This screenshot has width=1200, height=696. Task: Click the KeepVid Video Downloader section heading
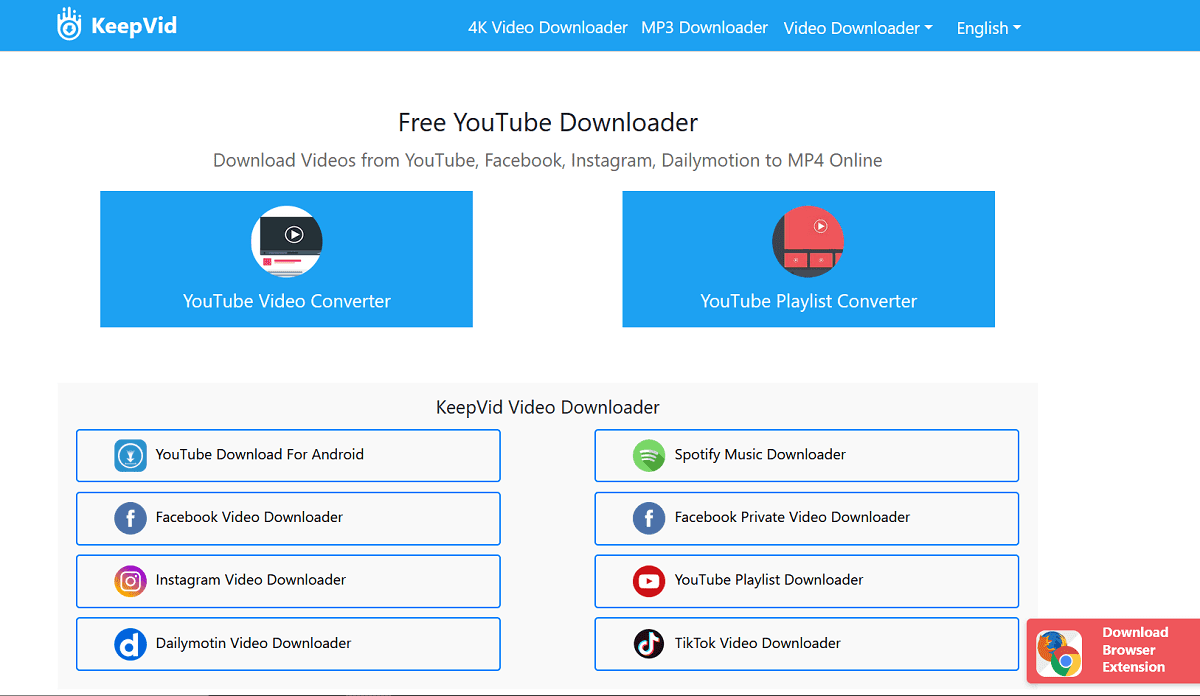point(548,407)
